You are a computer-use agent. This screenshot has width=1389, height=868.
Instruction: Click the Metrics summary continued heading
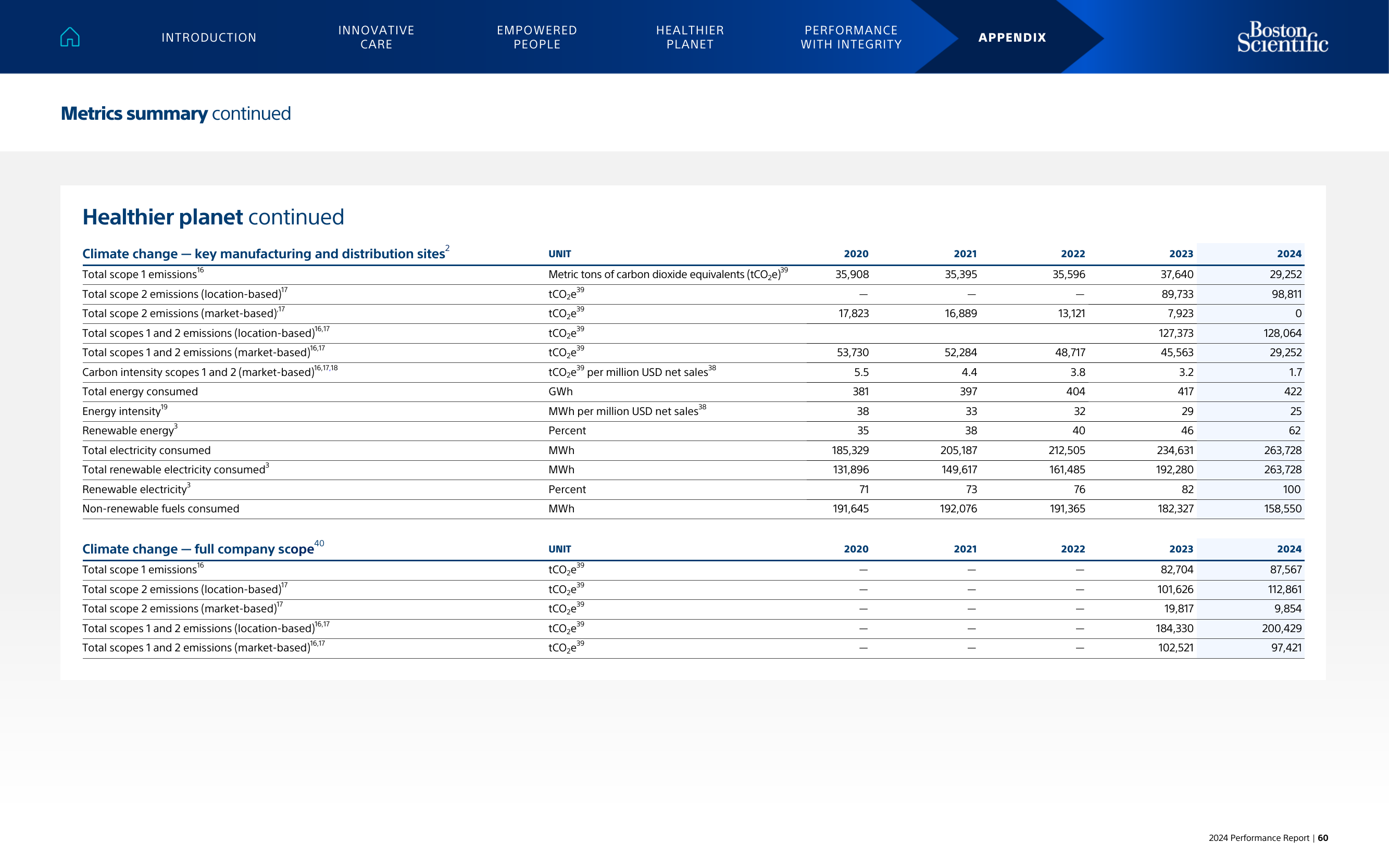tap(176, 114)
